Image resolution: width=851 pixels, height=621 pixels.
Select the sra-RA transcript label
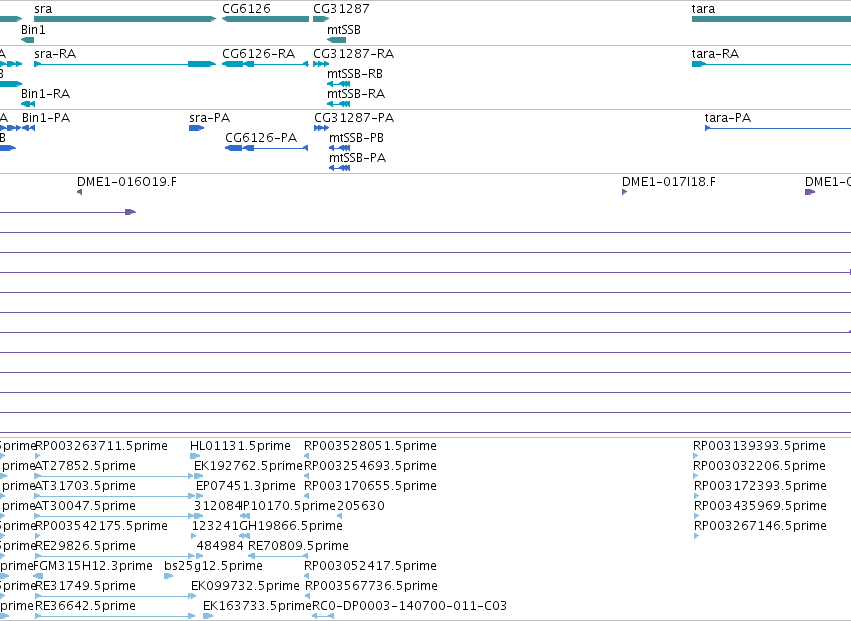55,54
